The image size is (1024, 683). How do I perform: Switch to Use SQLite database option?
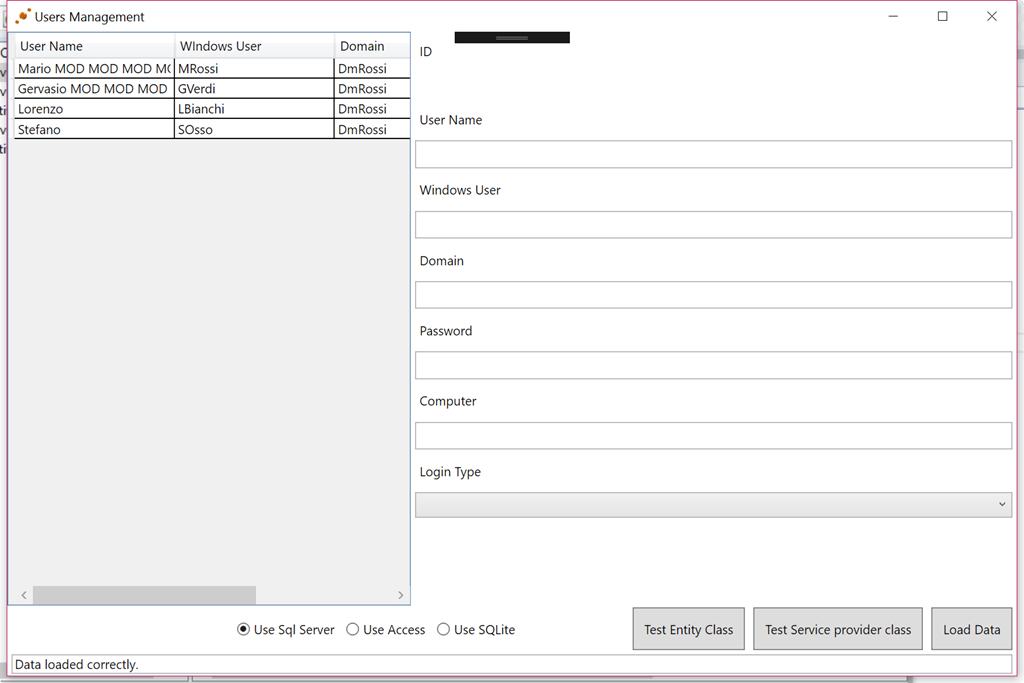443,630
